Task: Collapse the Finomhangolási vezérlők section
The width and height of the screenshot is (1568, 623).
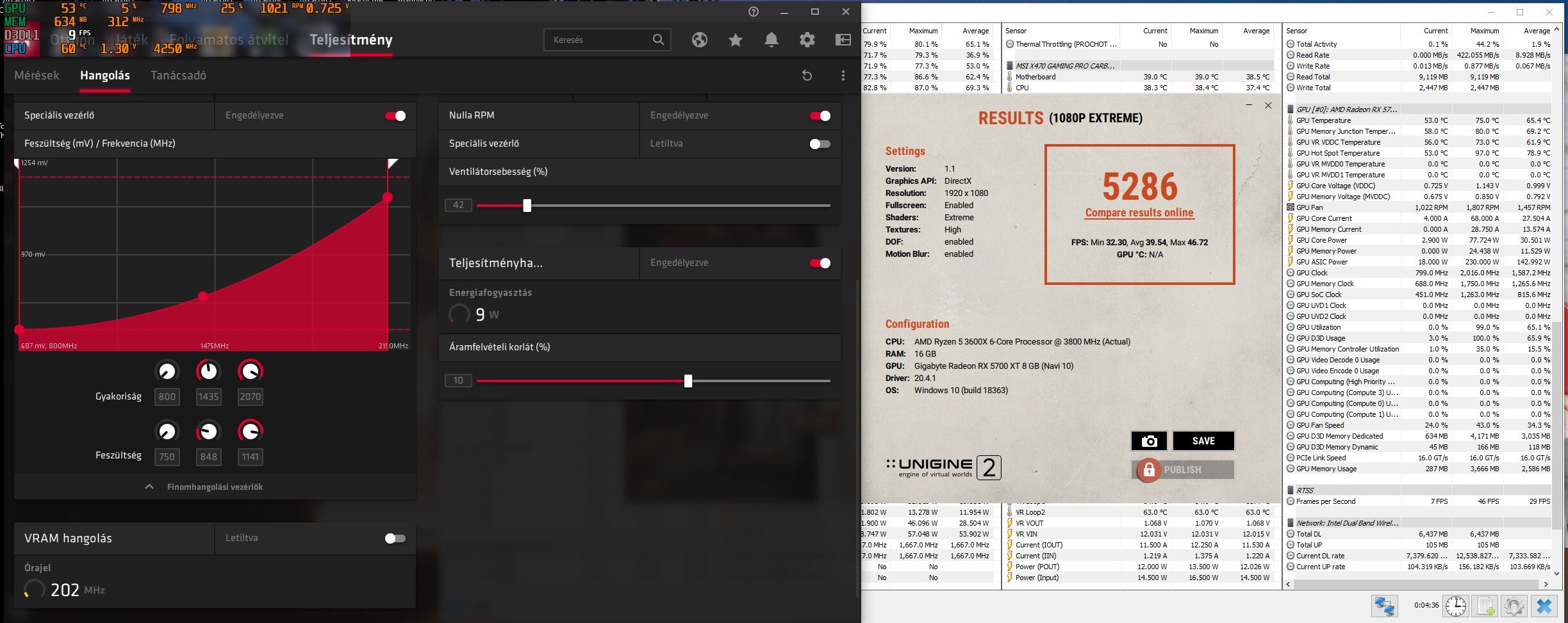Action: point(215,487)
